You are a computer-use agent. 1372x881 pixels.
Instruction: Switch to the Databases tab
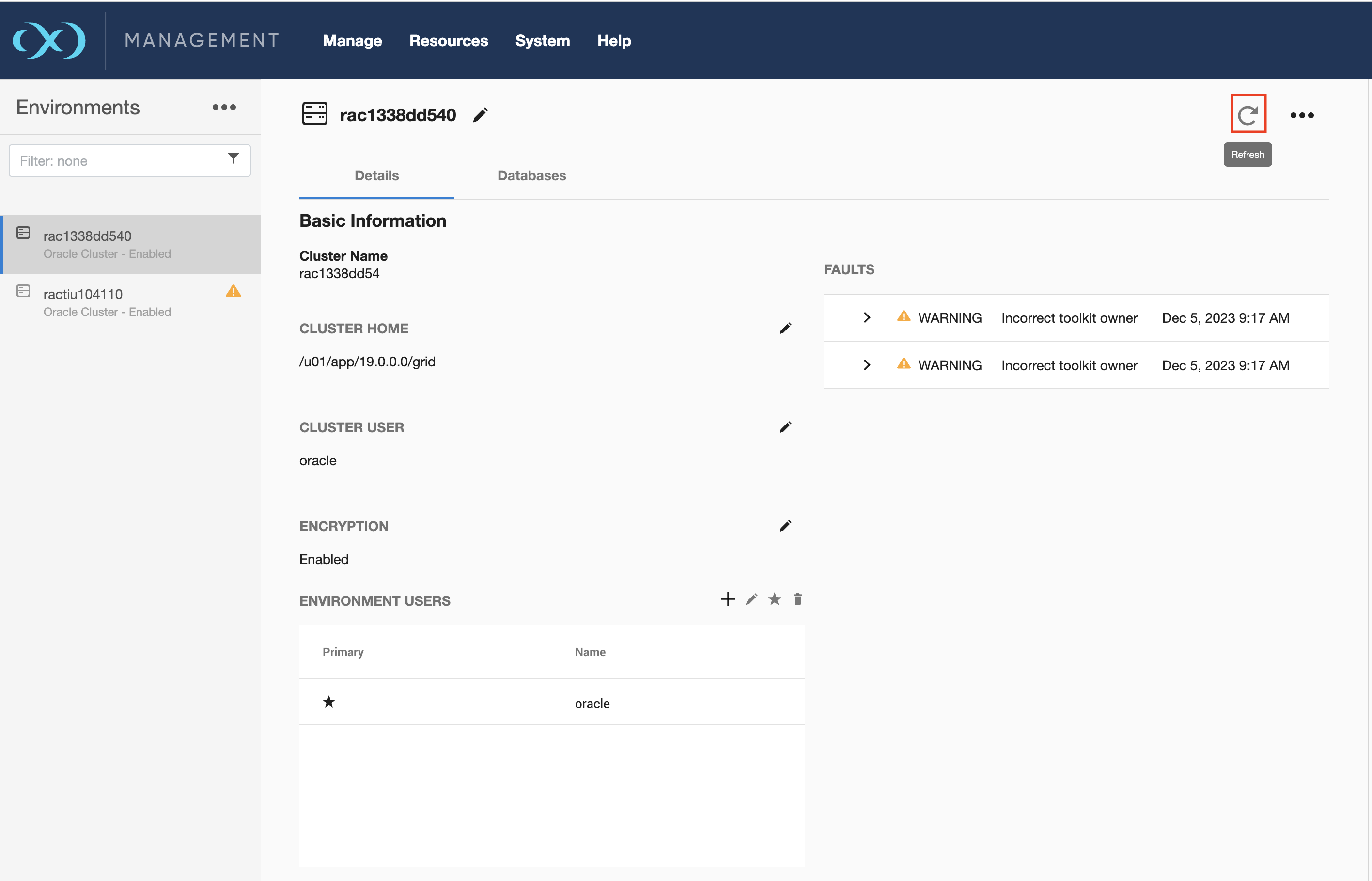[531, 175]
